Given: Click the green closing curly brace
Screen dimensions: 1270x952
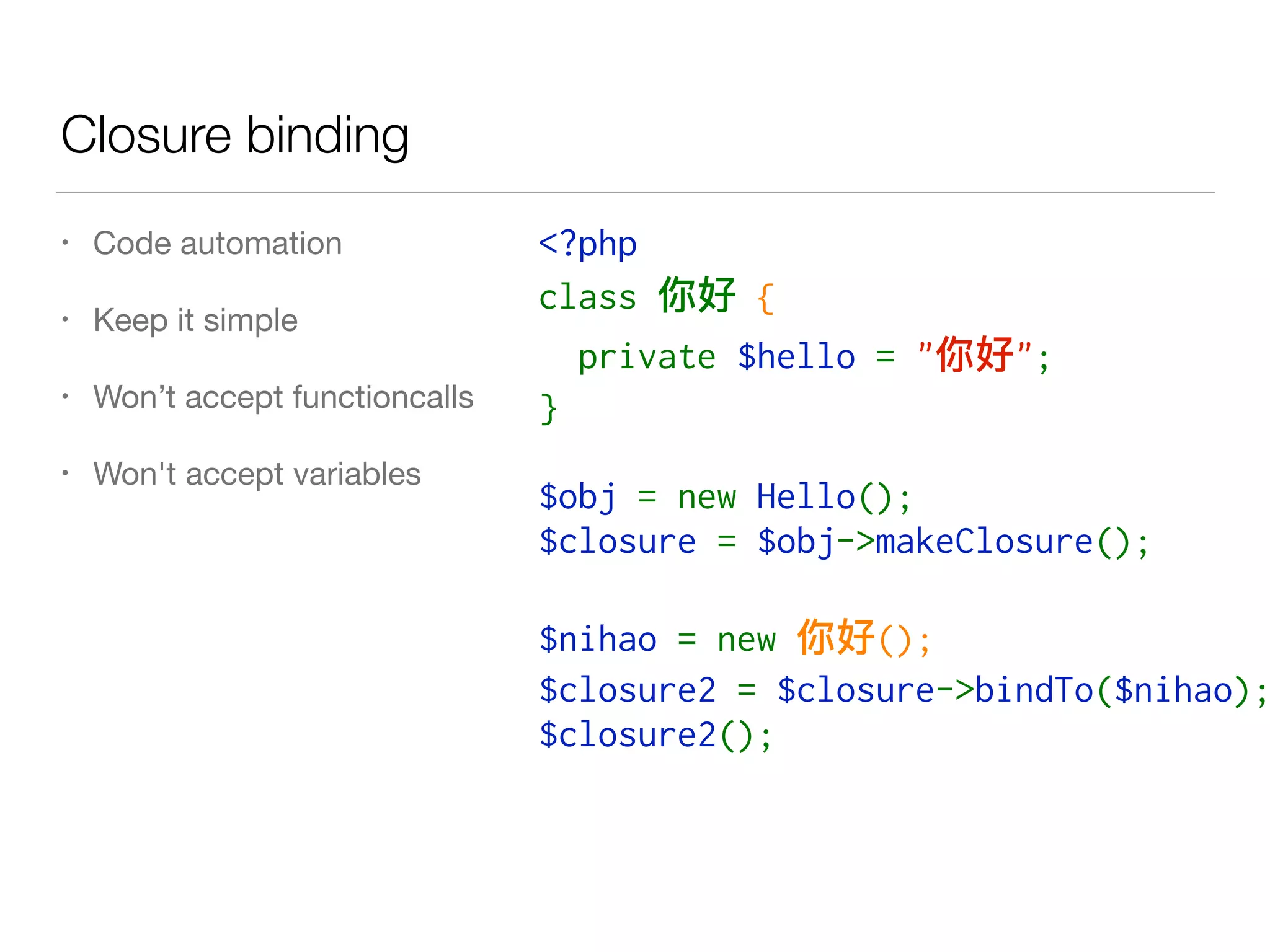Looking at the screenshot, I should [549, 408].
